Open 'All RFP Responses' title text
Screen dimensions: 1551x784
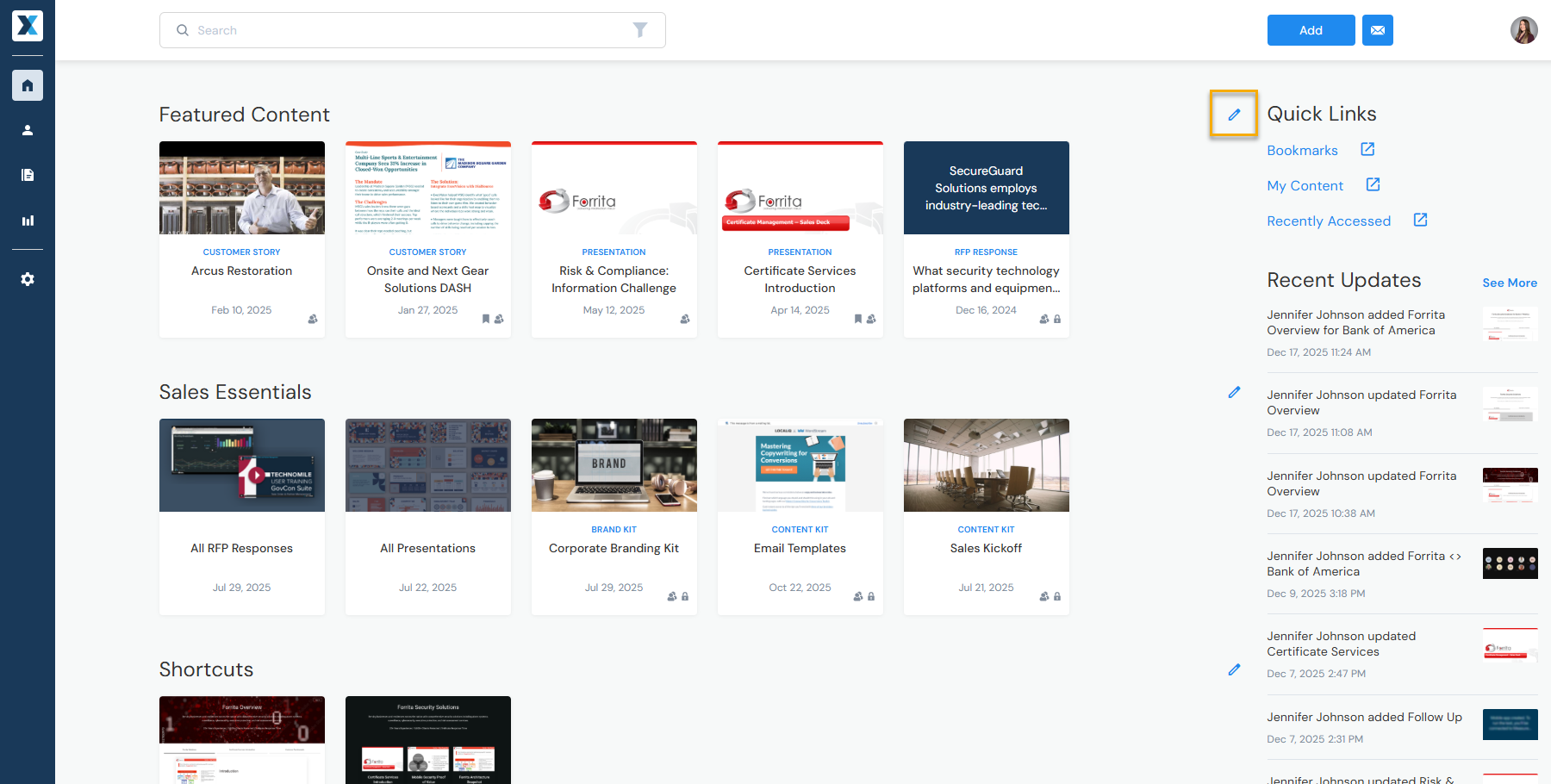point(242,548)
